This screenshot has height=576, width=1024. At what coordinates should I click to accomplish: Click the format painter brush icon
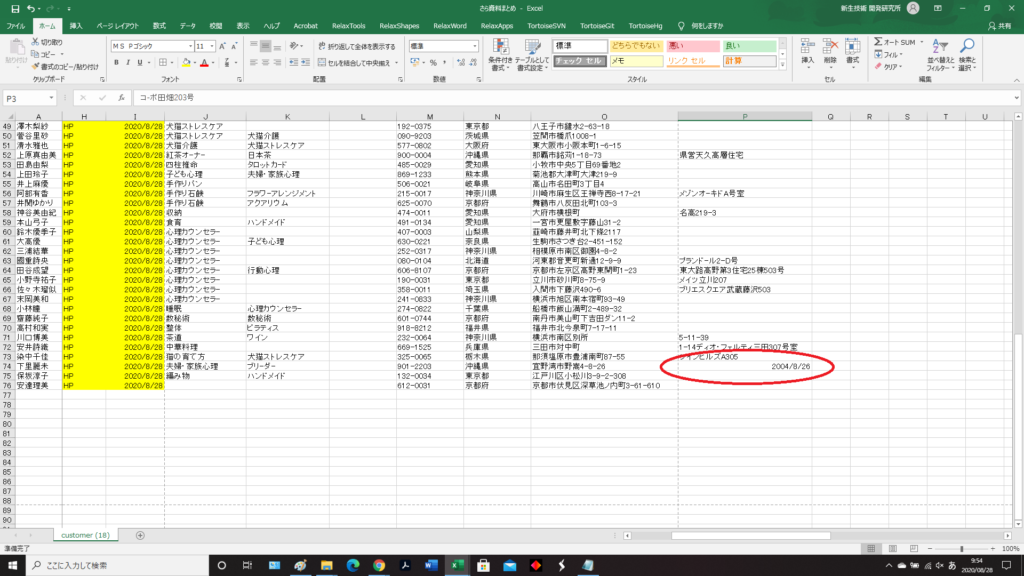(36, 67)
